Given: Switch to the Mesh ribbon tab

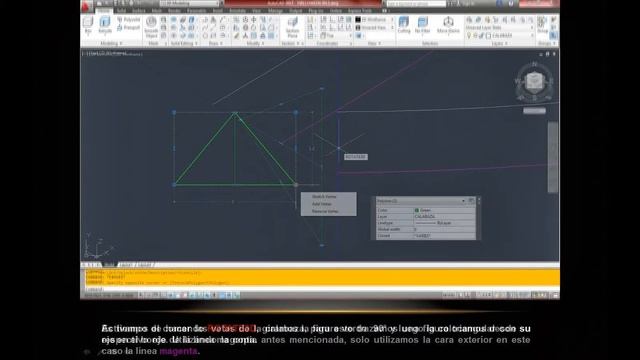Looking at the screenshot, I should tap(157, 11).
